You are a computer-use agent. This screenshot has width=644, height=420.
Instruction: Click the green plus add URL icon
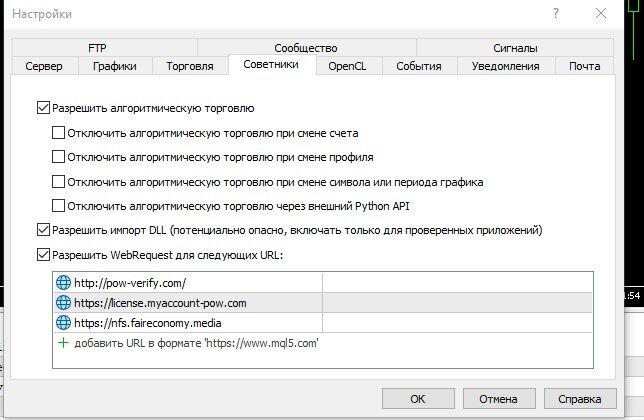pos(63,343)
